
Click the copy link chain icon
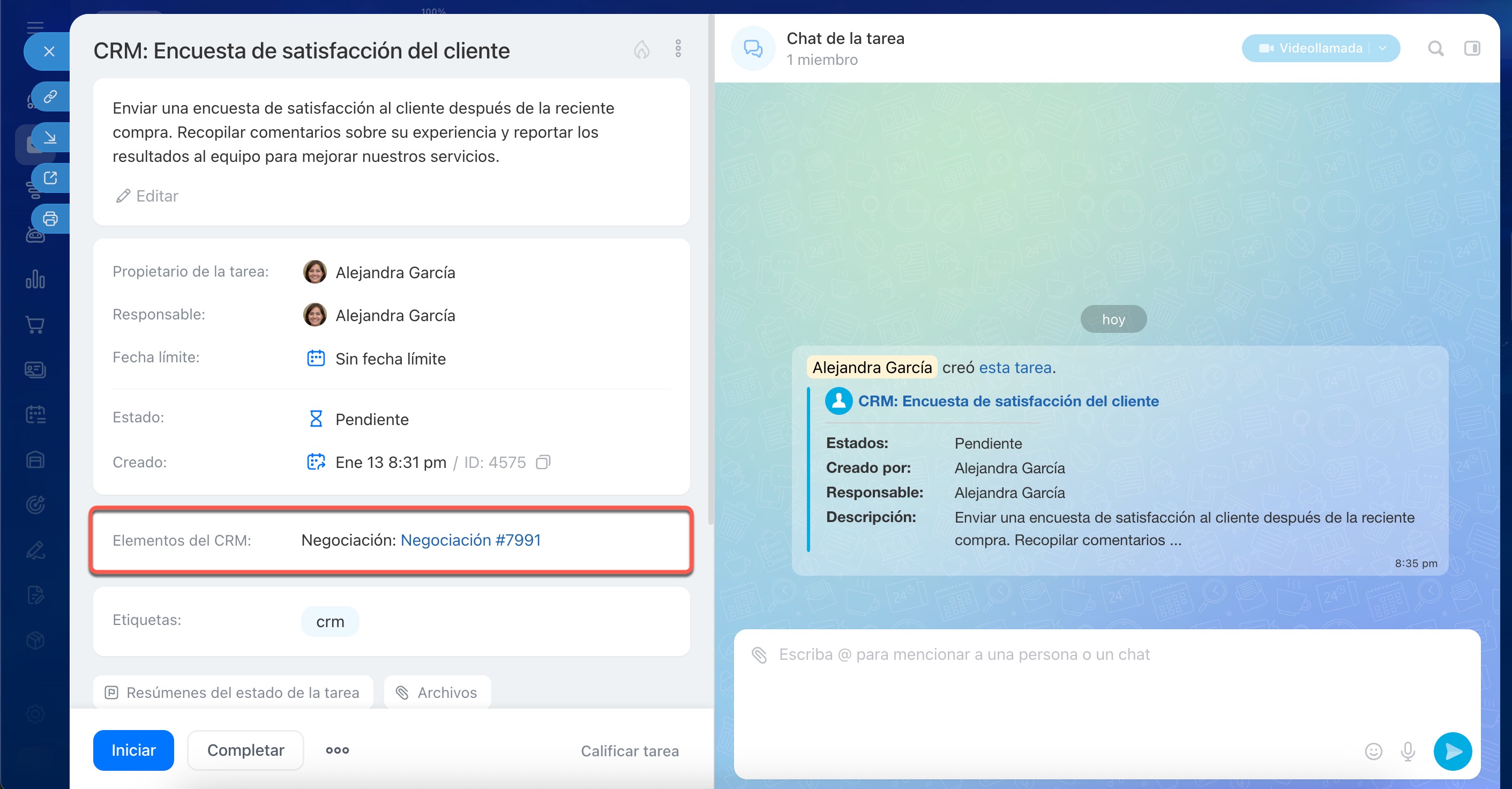coord(50,96)
